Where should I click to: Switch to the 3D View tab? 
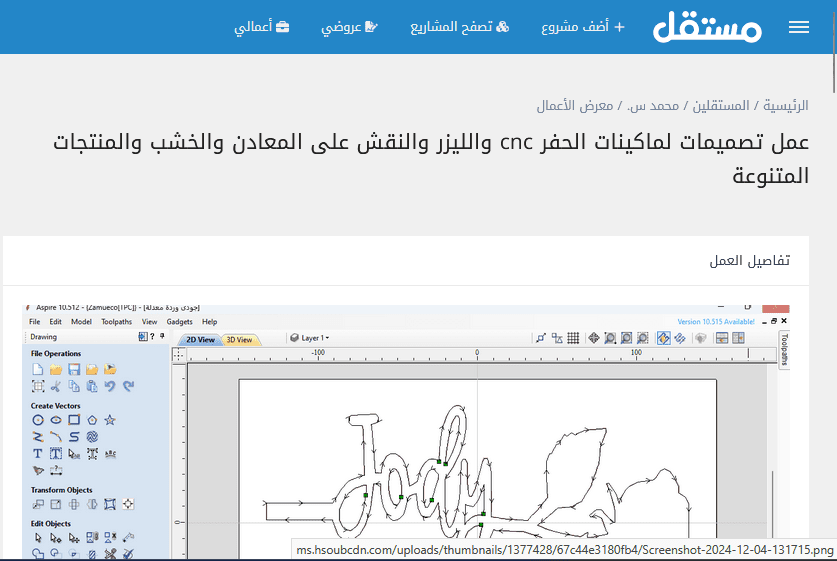click(238, 340)
